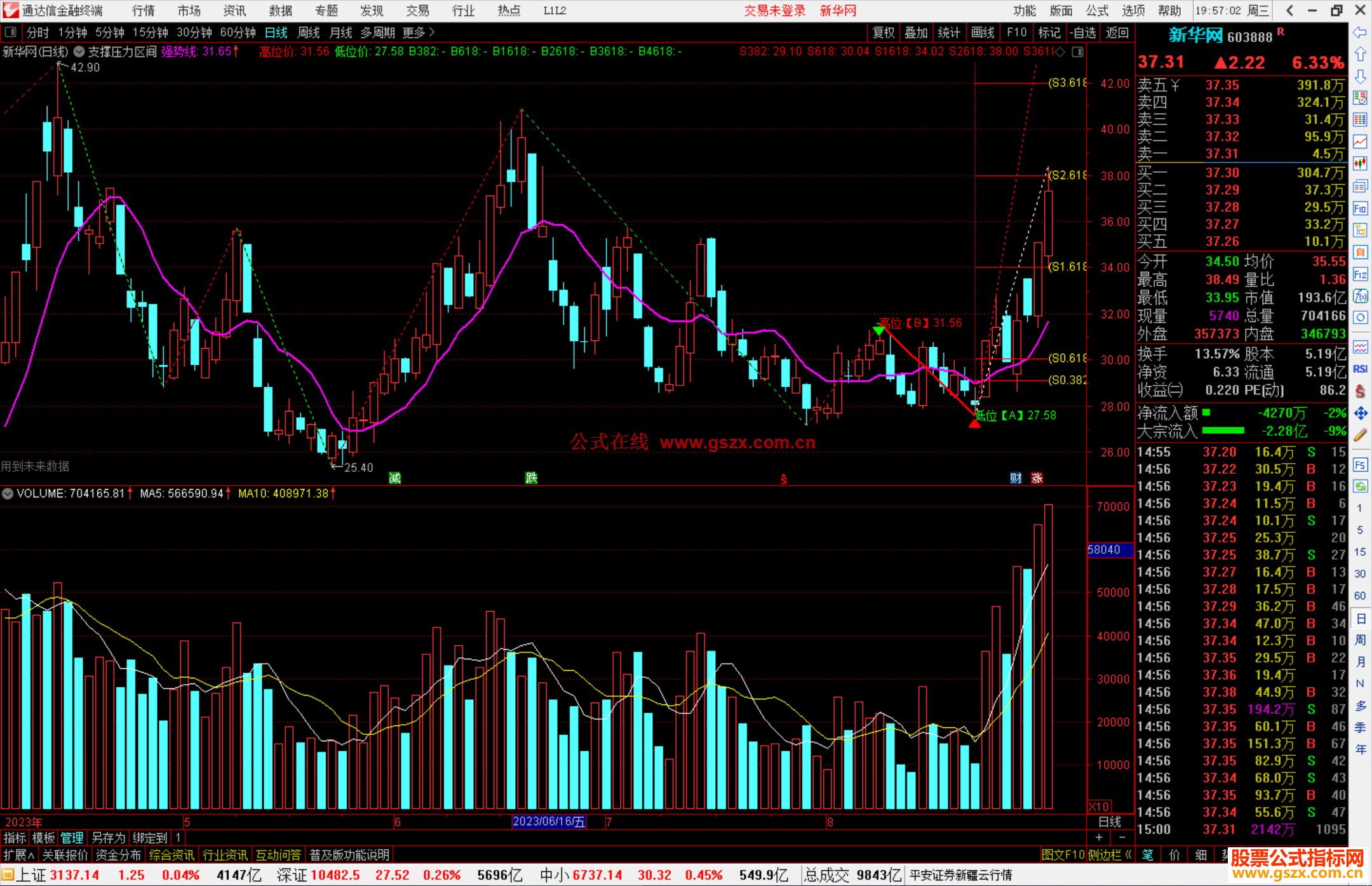Image resolution: width=1372 pixels, height=886 pixels.
Task: Click the status icon left of 上证
Action: coord(8,875)
